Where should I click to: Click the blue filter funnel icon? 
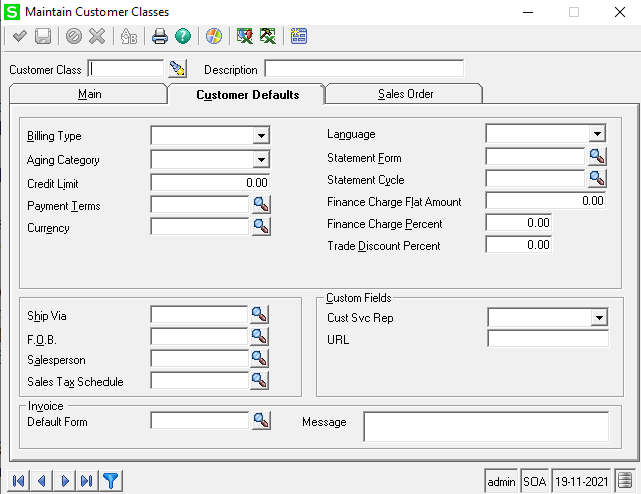[x=110, y=481]
